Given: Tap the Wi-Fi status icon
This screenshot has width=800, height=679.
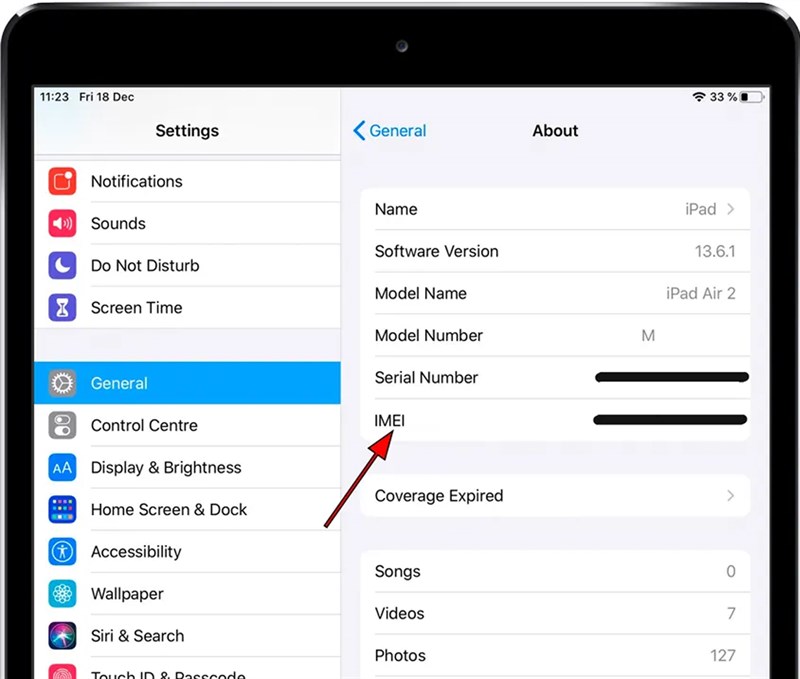Looking at the screenshot, I should [x=698, y=97].
